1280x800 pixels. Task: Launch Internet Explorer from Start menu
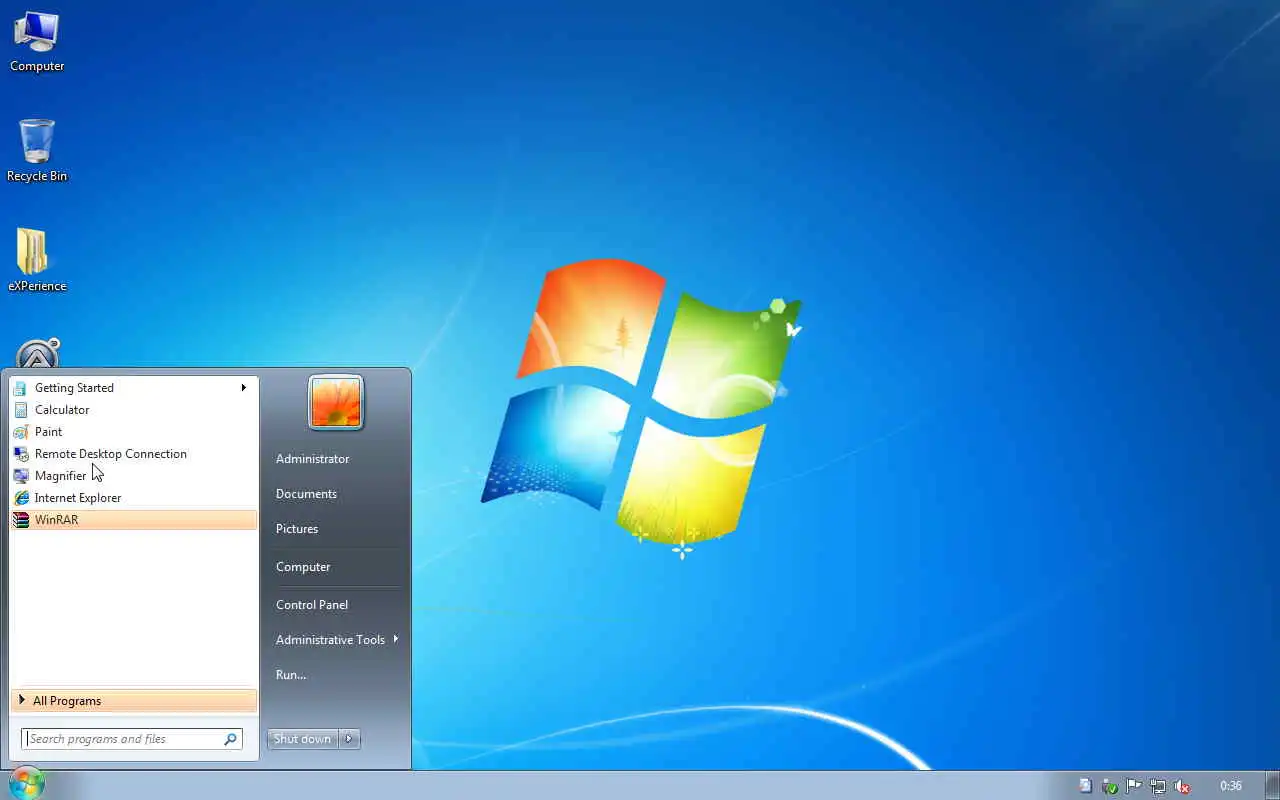(x=134, y=498)
